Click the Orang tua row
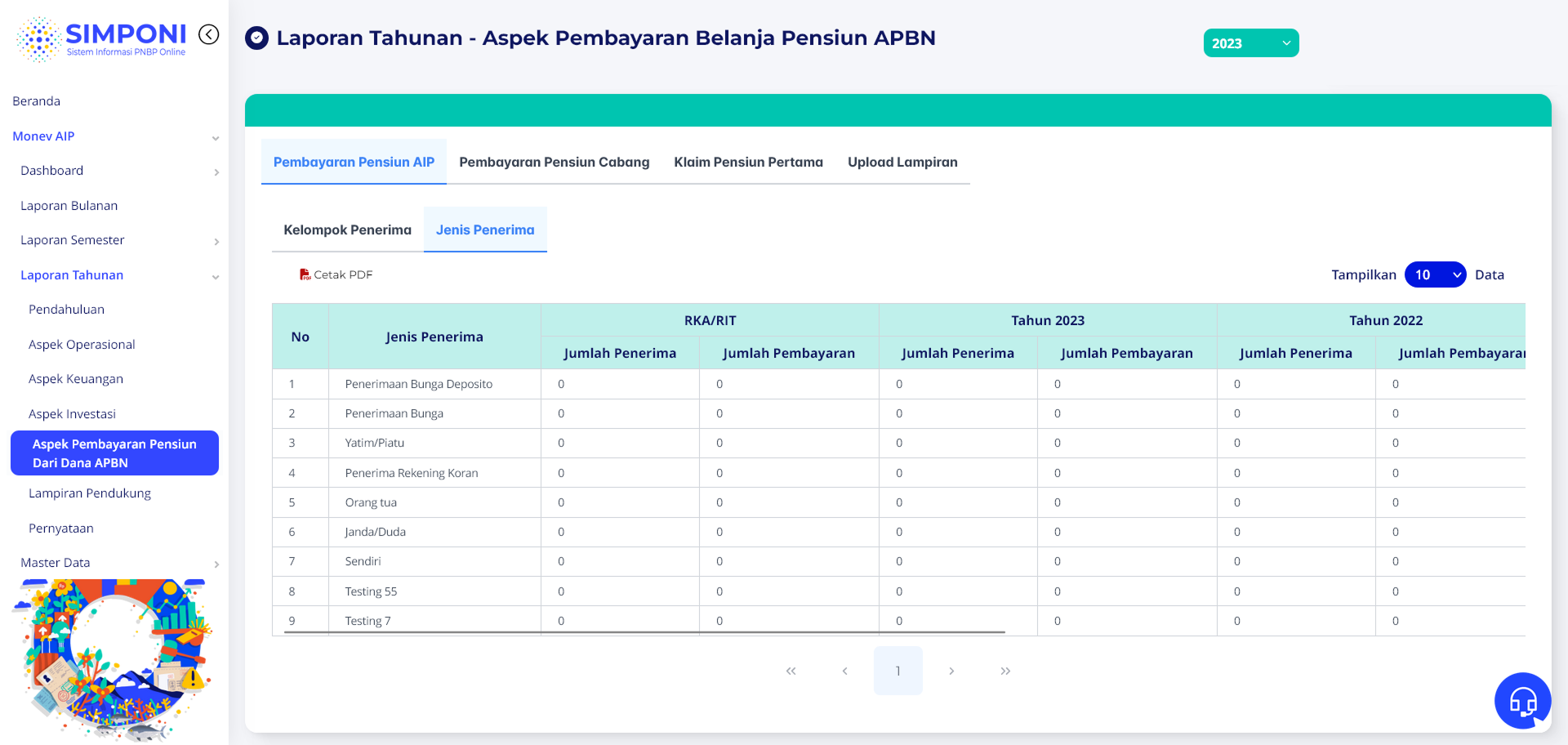The image size is (1568, 745). (898, 502)
